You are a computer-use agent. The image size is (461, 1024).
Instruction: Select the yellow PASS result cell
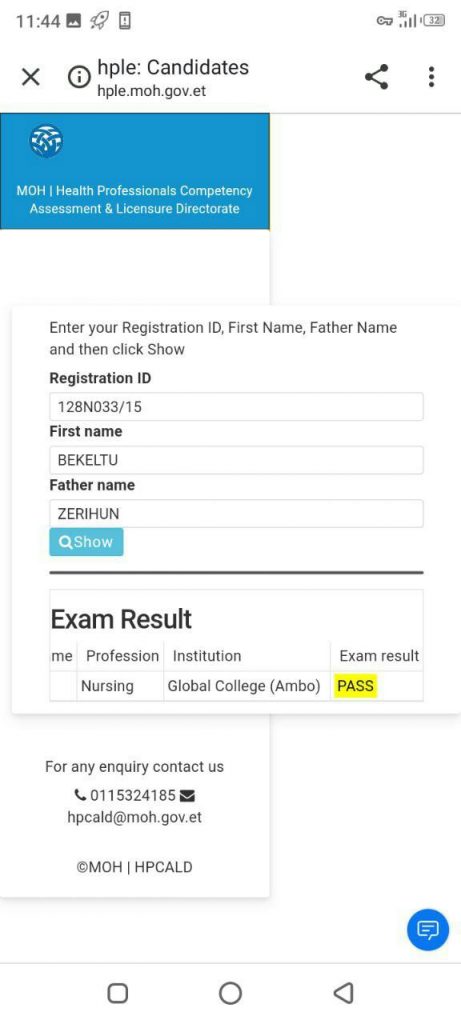coord(355,686)
